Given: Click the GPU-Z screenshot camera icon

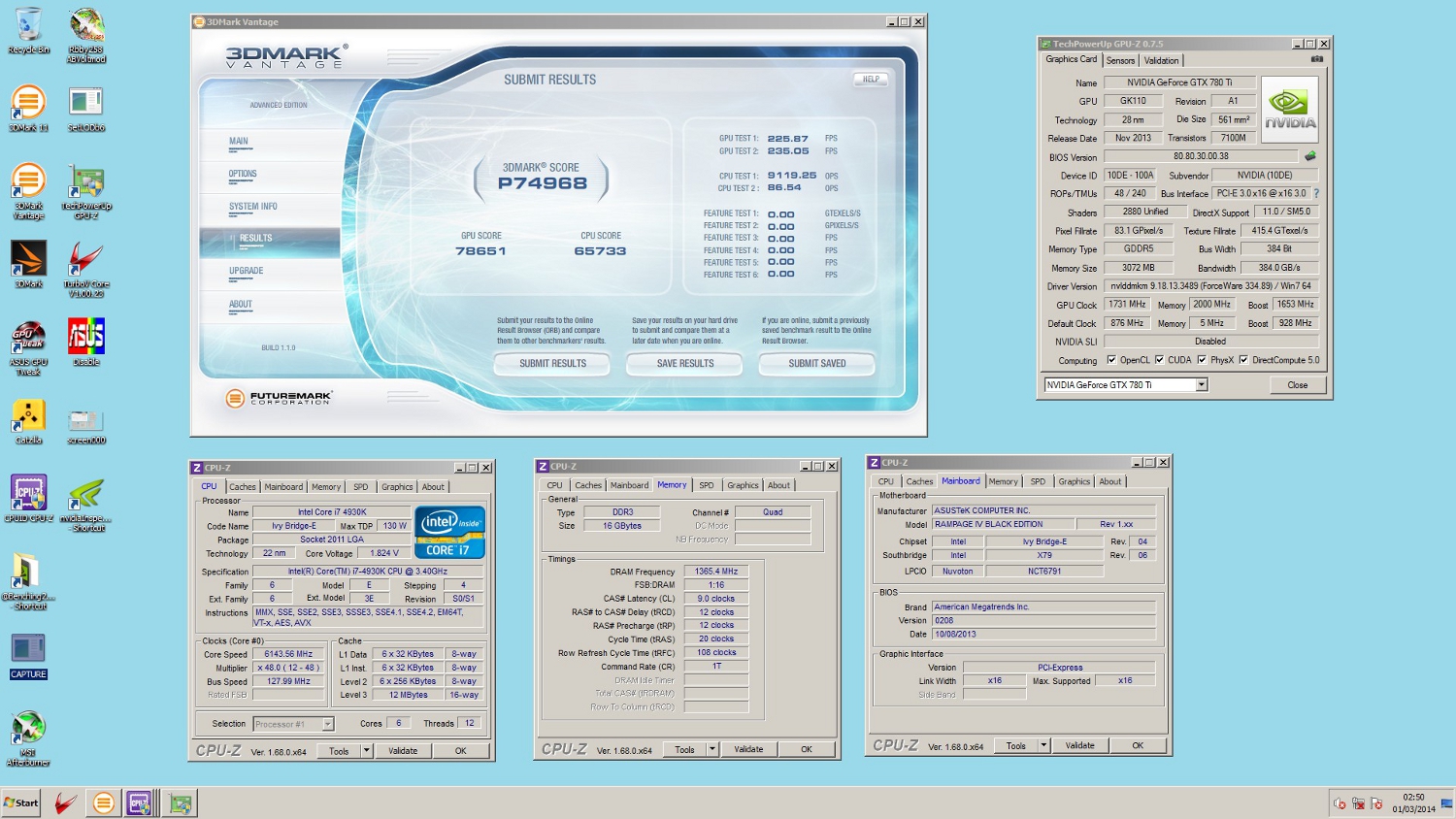Looking at the screenshot, I should click(x=1317, y=59).
